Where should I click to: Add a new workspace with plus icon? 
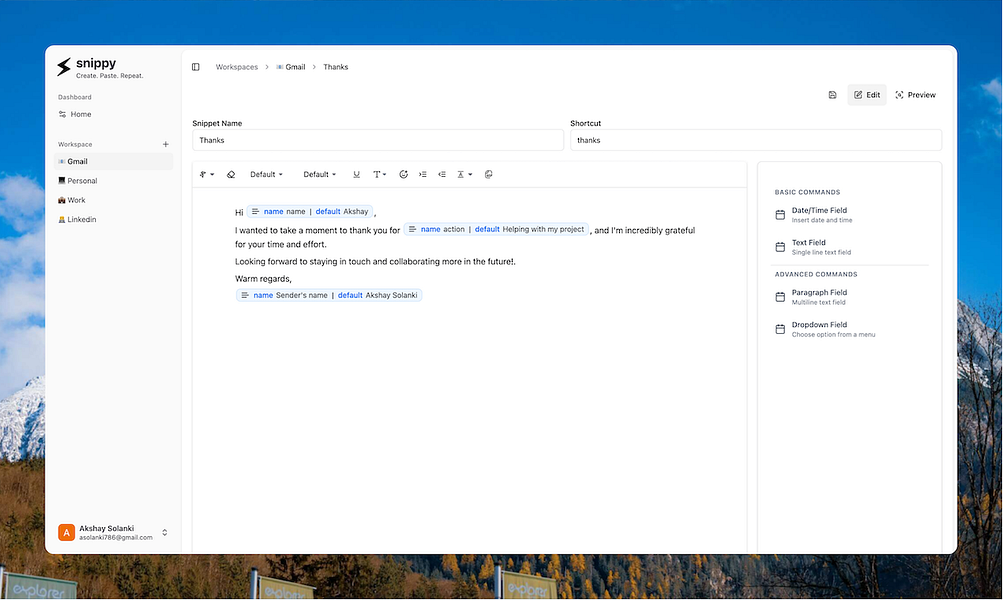pyautogui.click(x=166, y=144)
